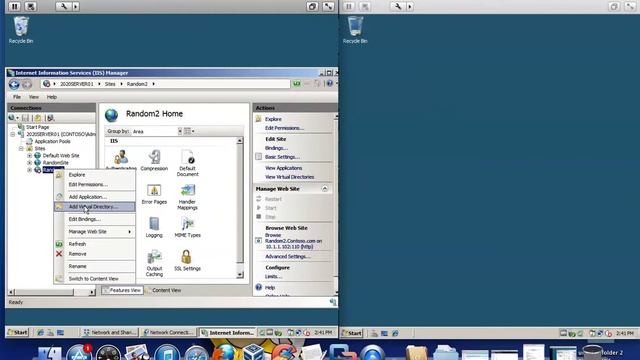Image resolution: width=640 pixels, height=360 pixels.
Task: Open Recycle Bin on left desktop
Action: pos(21,30)
